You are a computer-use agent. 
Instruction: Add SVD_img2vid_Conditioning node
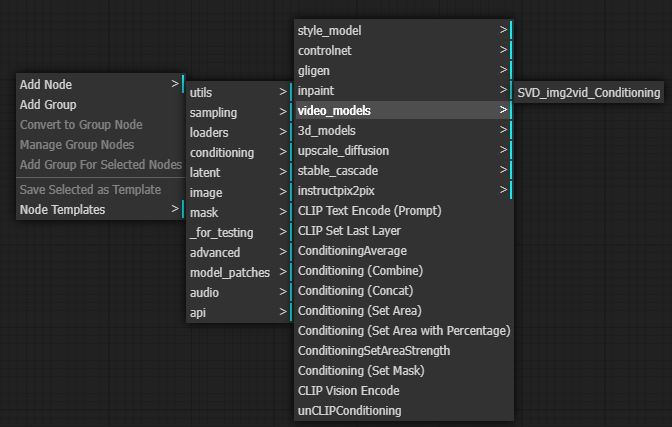point(588,92)
